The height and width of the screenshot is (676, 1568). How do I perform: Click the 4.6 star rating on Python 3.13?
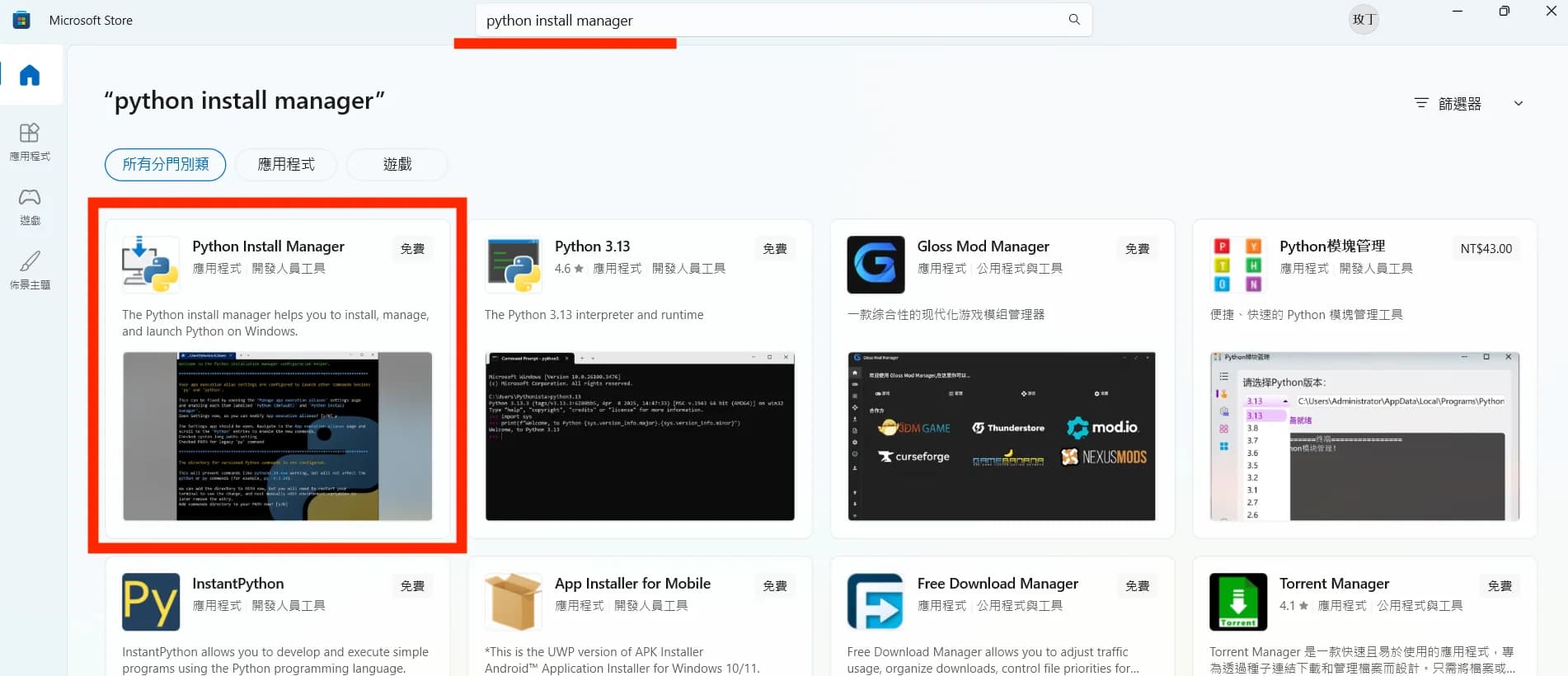pyautogui.click(x=569, y=269)
